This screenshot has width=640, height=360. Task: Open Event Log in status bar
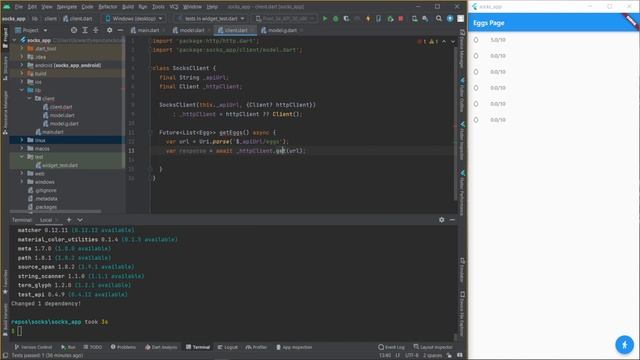point(391,347)
